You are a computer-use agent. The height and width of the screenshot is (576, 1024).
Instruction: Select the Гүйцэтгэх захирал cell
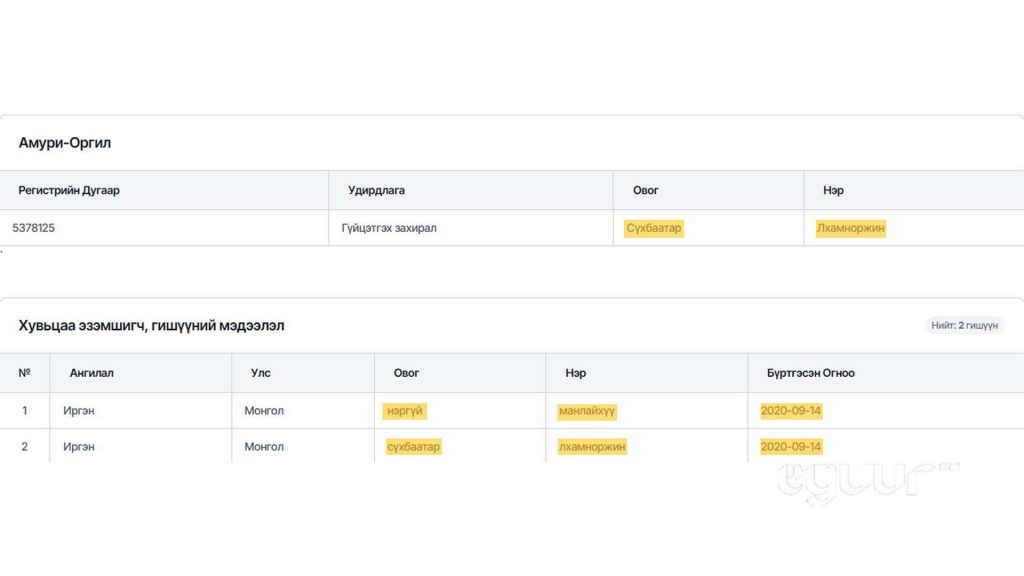(389, 228)
